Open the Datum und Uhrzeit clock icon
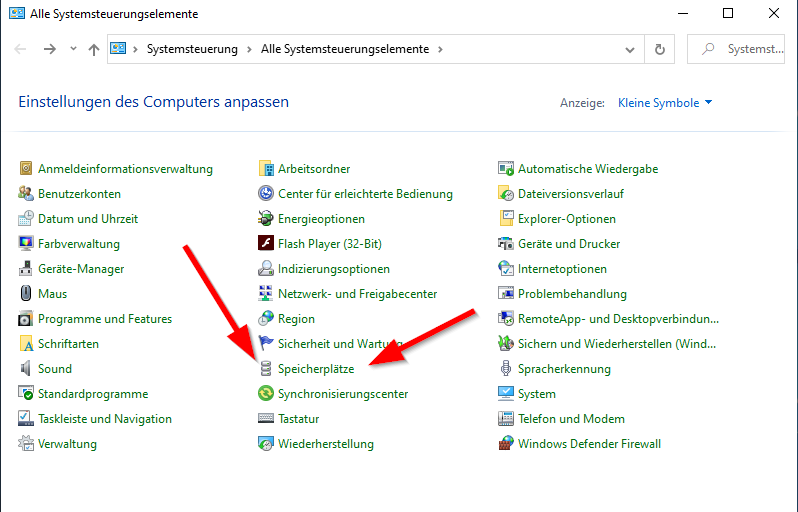798x512 pixels. 25,218
